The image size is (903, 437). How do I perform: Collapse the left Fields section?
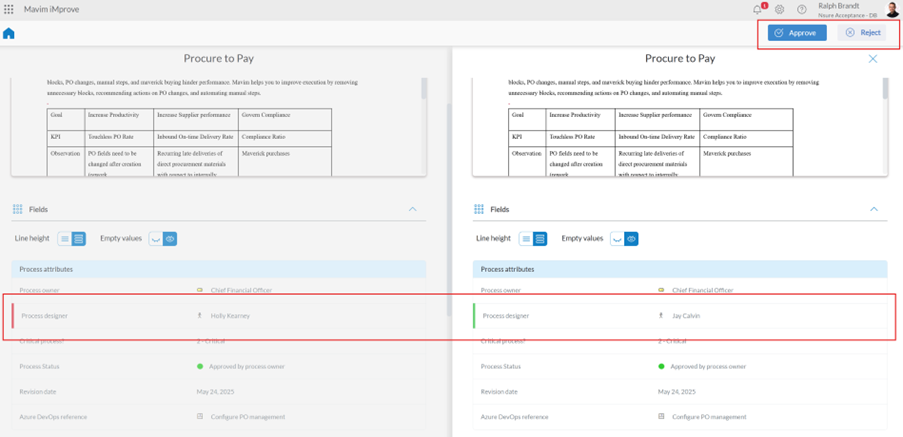pyautogui.click(x=412, y=209)
